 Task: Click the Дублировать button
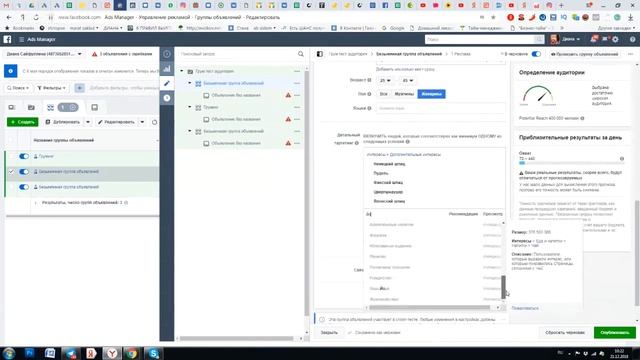(x=63, y=122)
